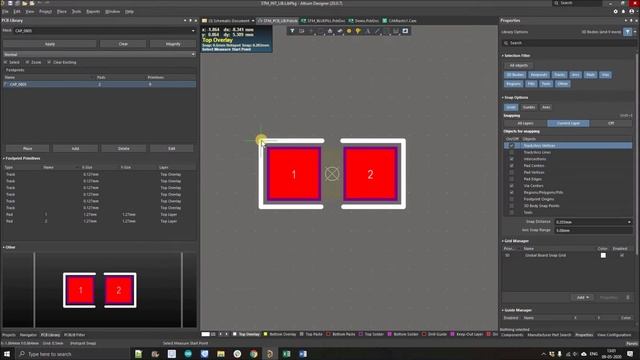Toggle Via Centers snapping checkbox
This screenshot has height=360, width=640.
(511, 186)
